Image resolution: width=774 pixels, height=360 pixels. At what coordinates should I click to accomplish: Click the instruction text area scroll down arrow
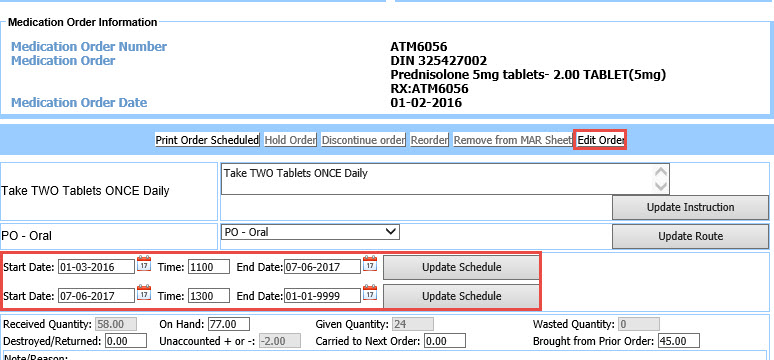click(661, 186)
